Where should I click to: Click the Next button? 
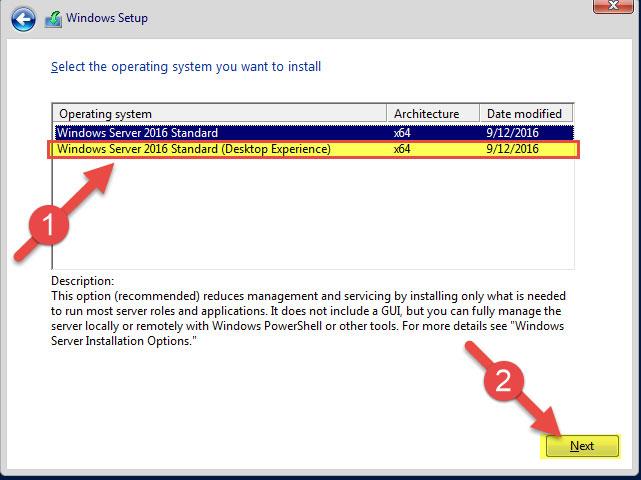[582, 446]
